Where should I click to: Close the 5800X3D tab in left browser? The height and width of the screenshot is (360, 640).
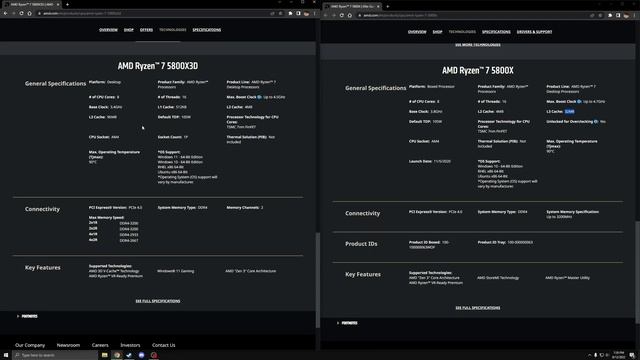pos(58,4)
